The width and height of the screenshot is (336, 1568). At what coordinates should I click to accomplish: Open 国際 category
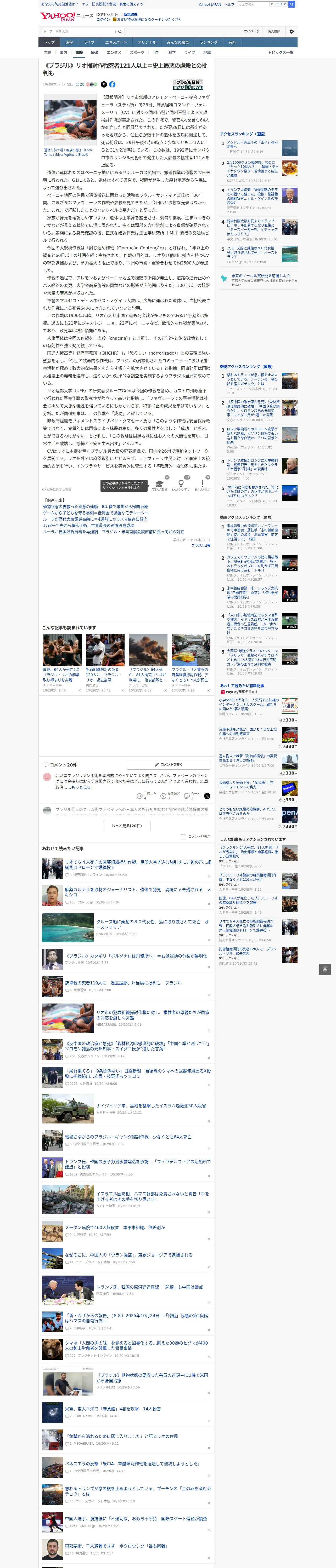coord(79,52)
